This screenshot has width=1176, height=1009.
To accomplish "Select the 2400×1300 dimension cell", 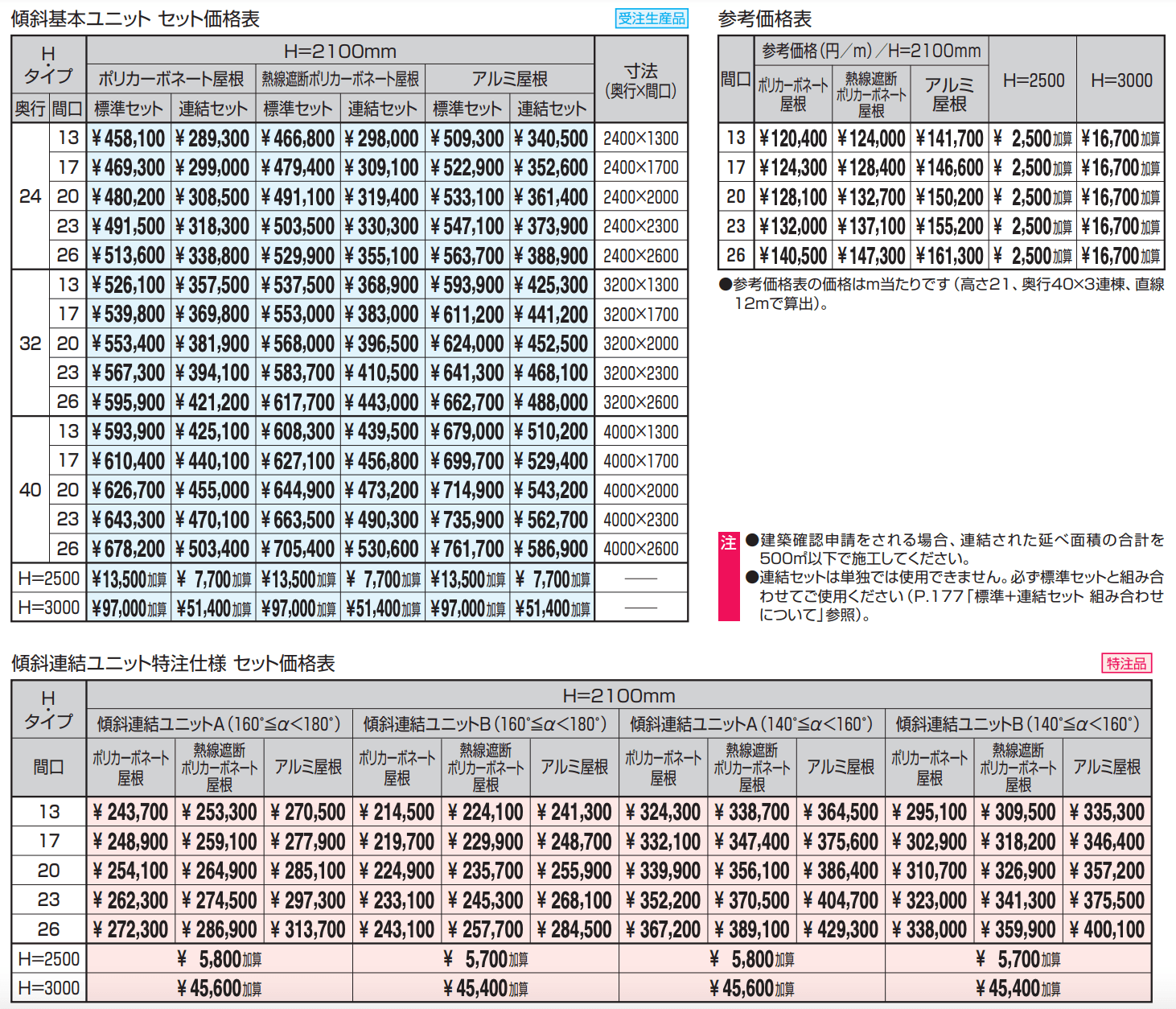I will tap(641, 137).
